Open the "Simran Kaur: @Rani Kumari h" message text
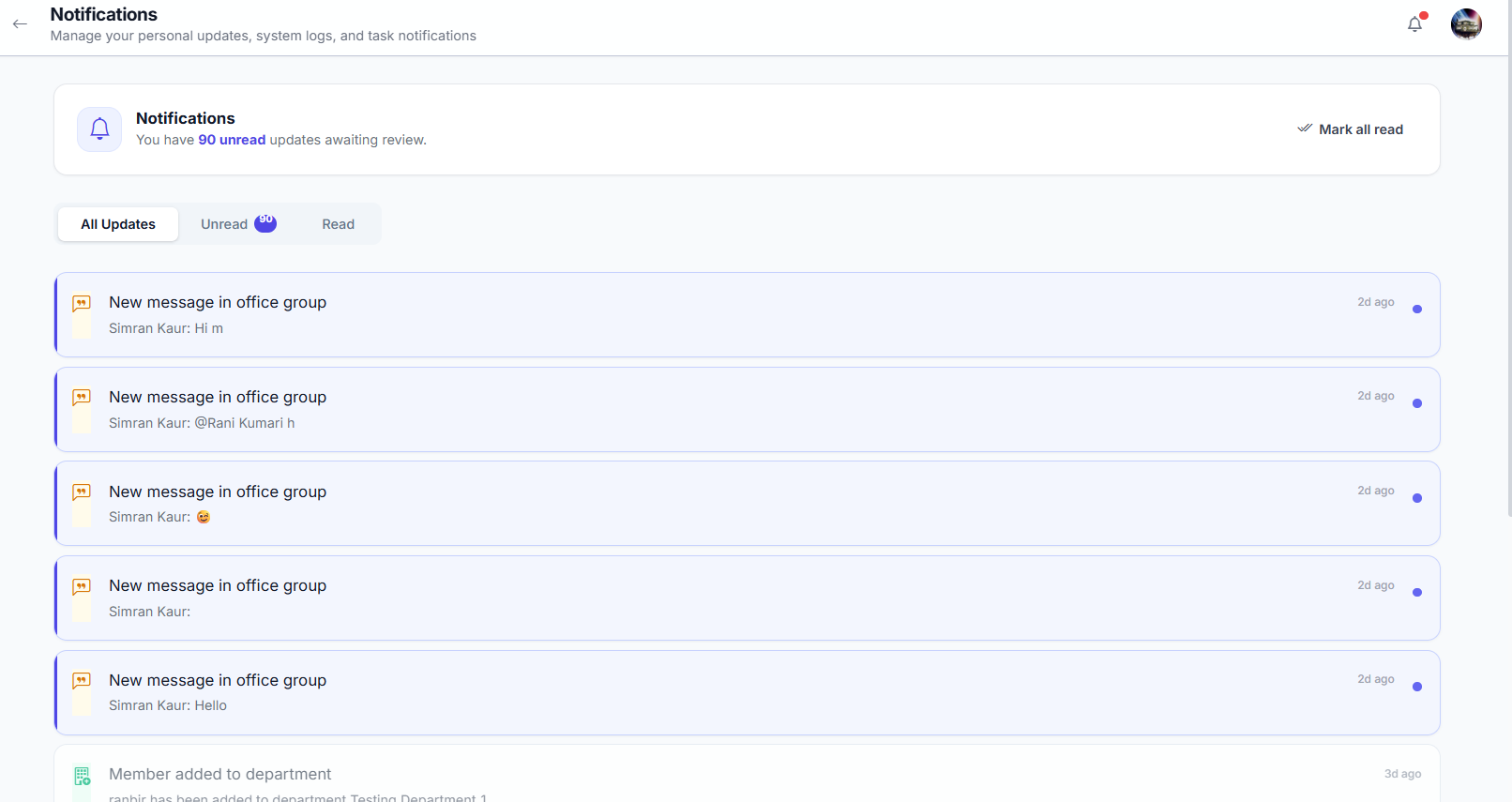Viewport: 1512px width, 802px height. pyautogui.click(x=202, y=423)
